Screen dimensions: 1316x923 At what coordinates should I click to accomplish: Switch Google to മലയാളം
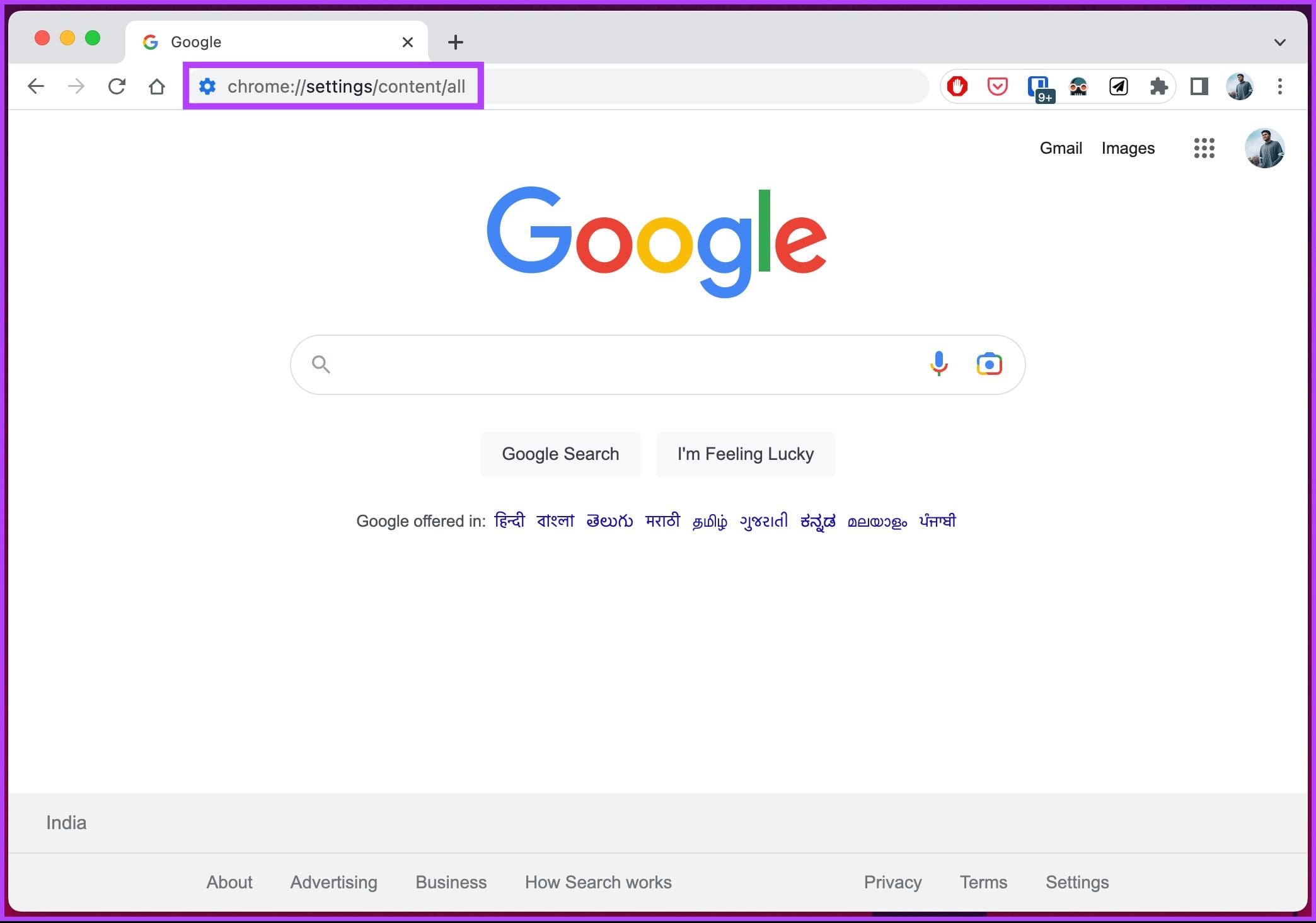tap(877, 522)
